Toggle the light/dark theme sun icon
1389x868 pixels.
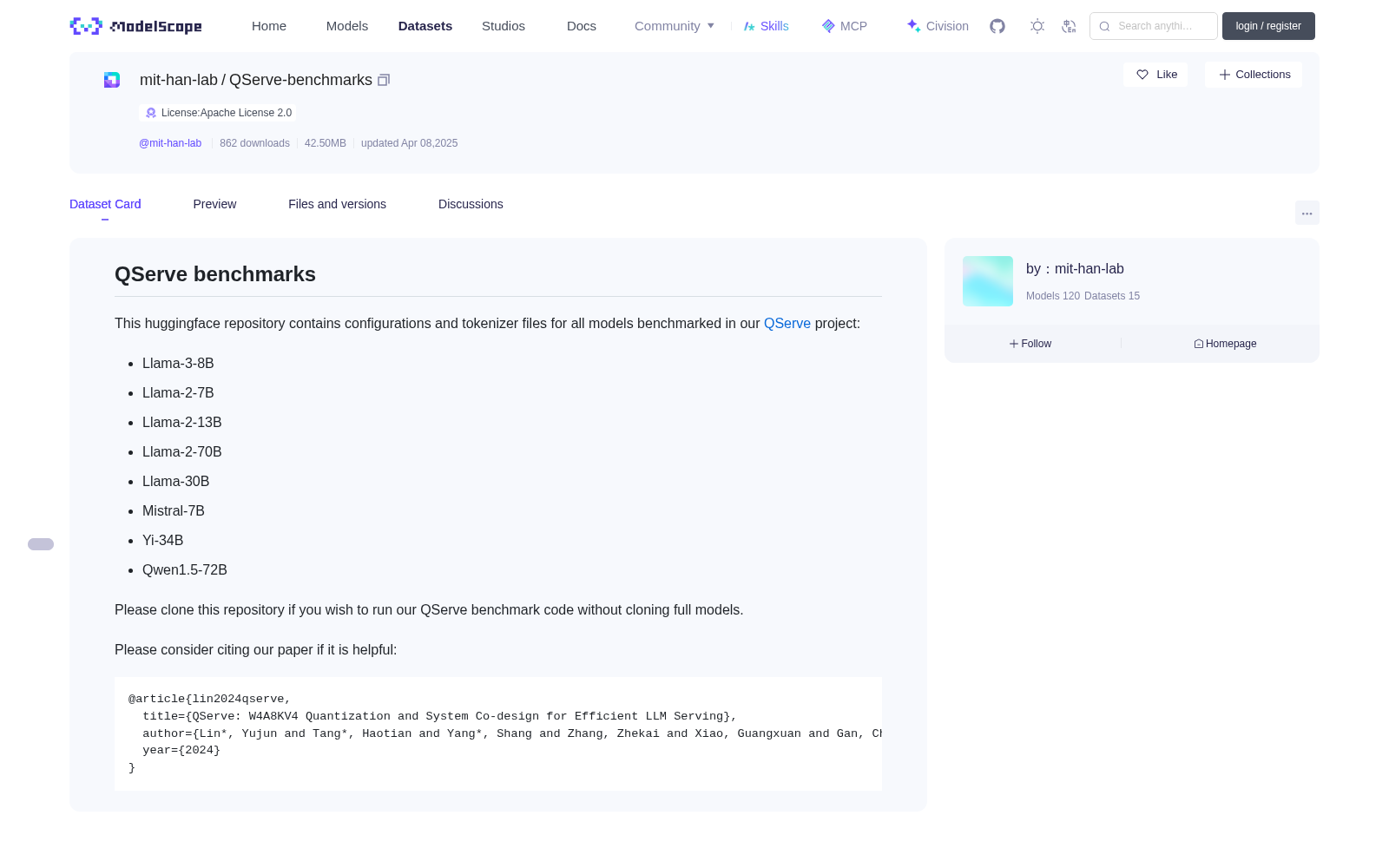[x=1037, y=26]
